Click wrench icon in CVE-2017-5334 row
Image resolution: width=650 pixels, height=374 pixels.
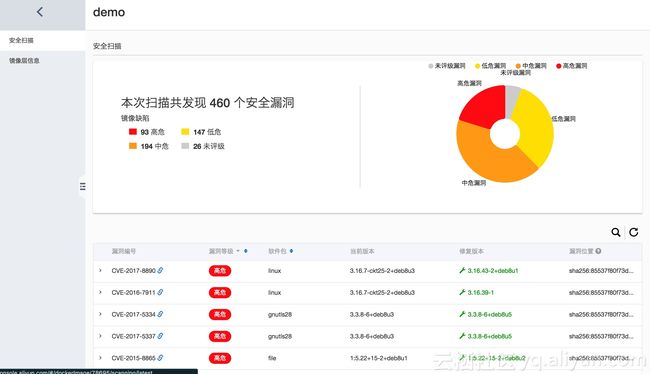pyautogui.click(x=462, y=314)
